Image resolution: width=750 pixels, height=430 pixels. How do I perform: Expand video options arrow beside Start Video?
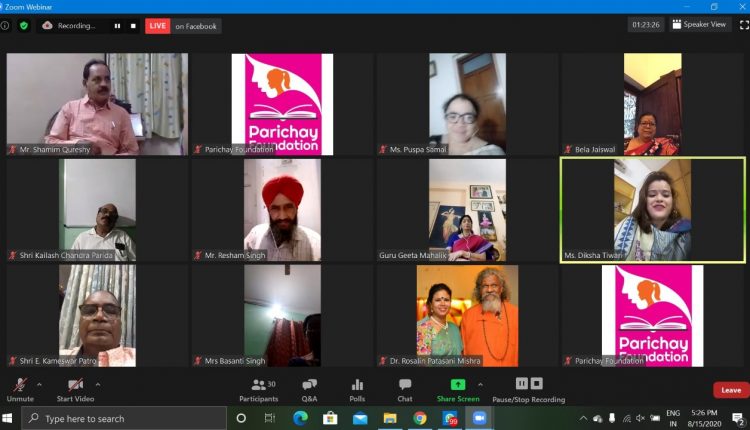point(97,384)
